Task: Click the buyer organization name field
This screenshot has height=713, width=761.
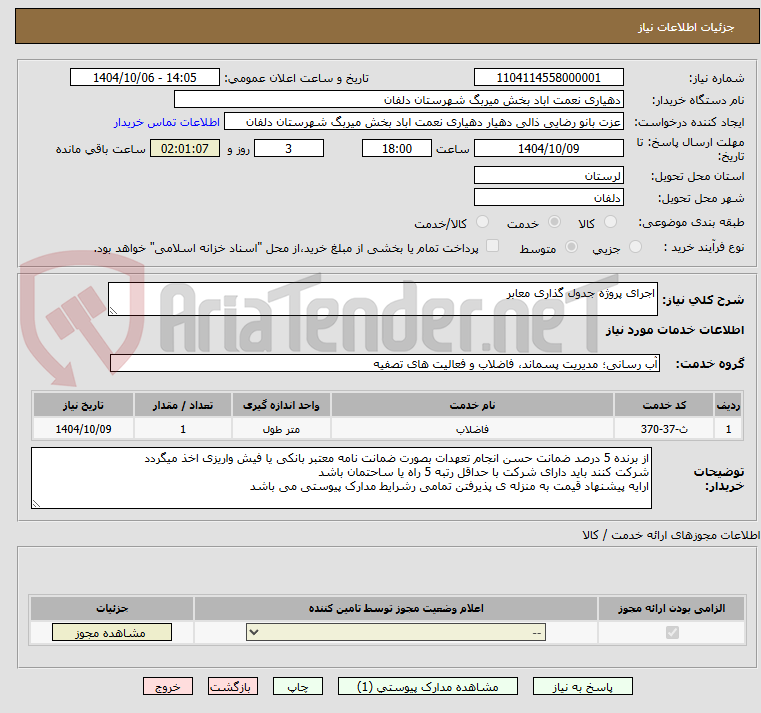Action: pos(398,100)
